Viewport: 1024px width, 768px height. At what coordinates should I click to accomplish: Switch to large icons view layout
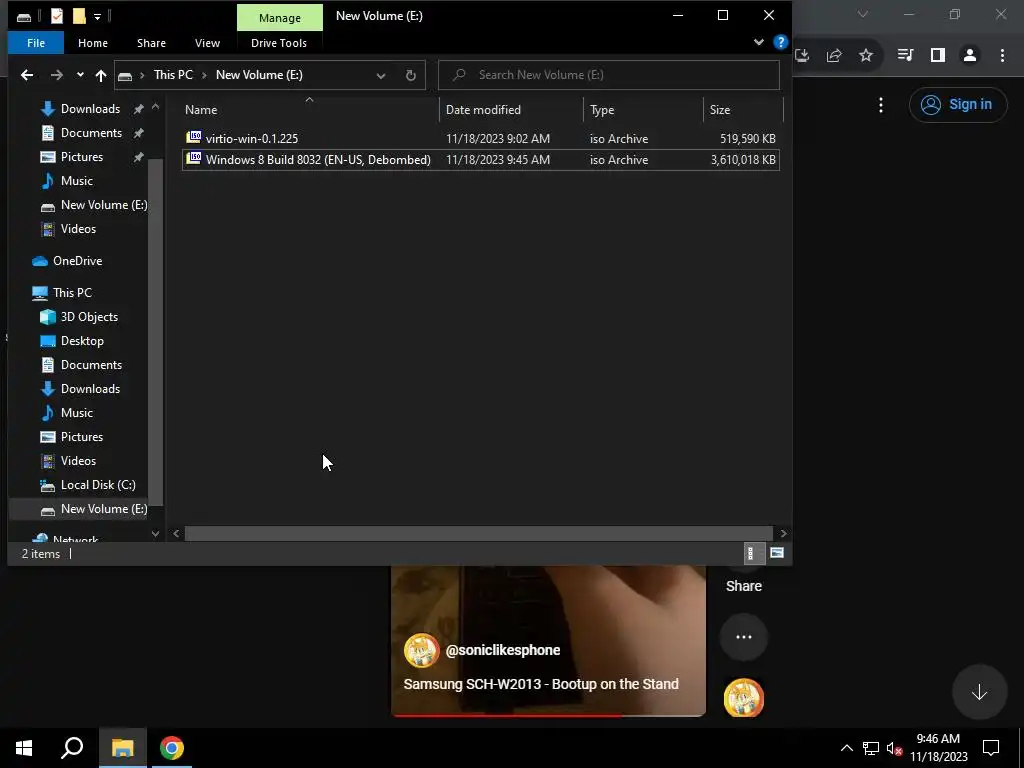coord(776,554)
